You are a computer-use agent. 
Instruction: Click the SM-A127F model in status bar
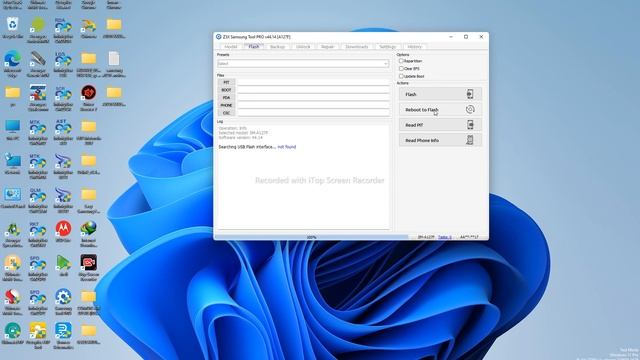coord(426,237)
